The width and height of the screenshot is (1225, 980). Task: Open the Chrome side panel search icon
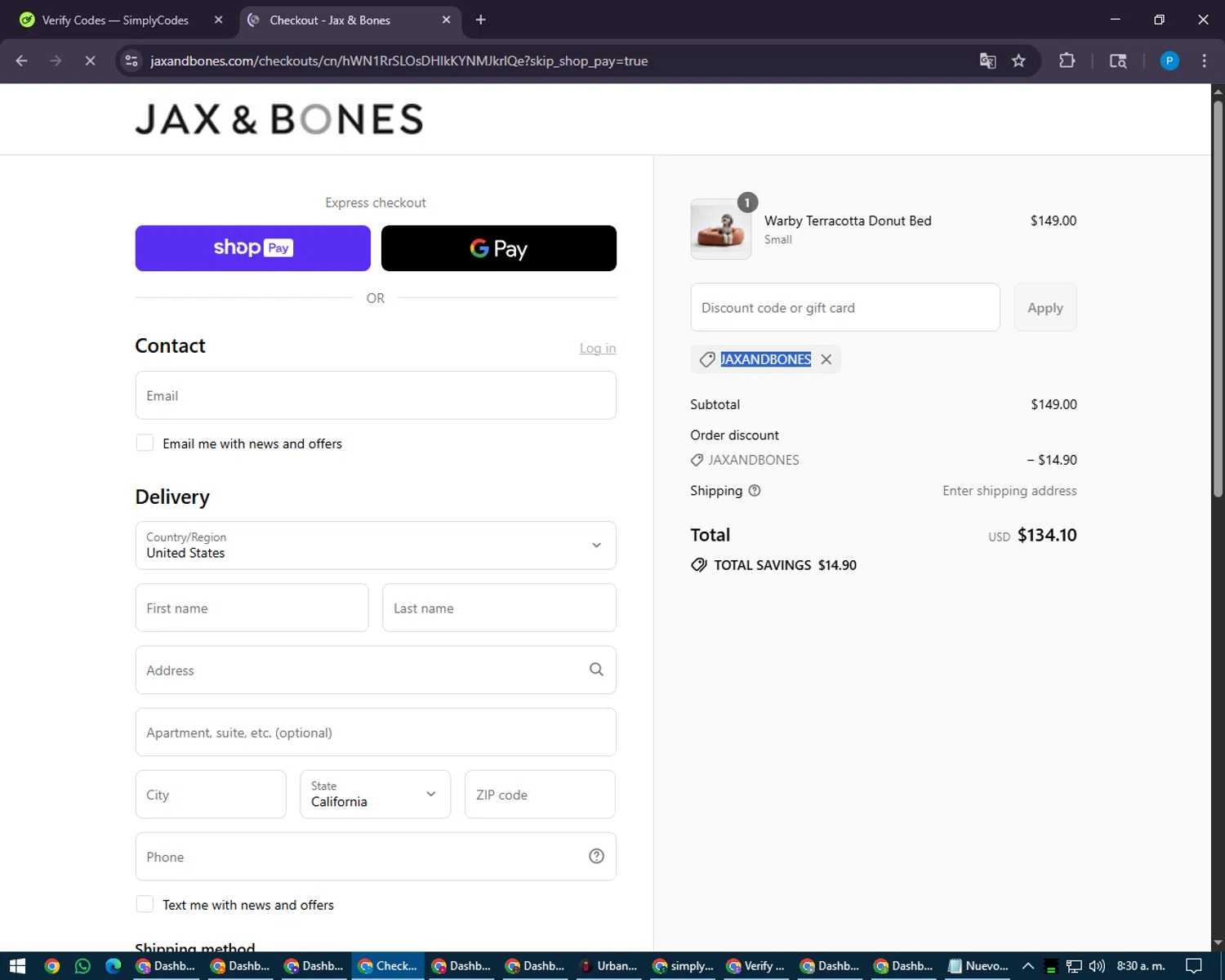pyautogui.click(x=1118, y=60)
